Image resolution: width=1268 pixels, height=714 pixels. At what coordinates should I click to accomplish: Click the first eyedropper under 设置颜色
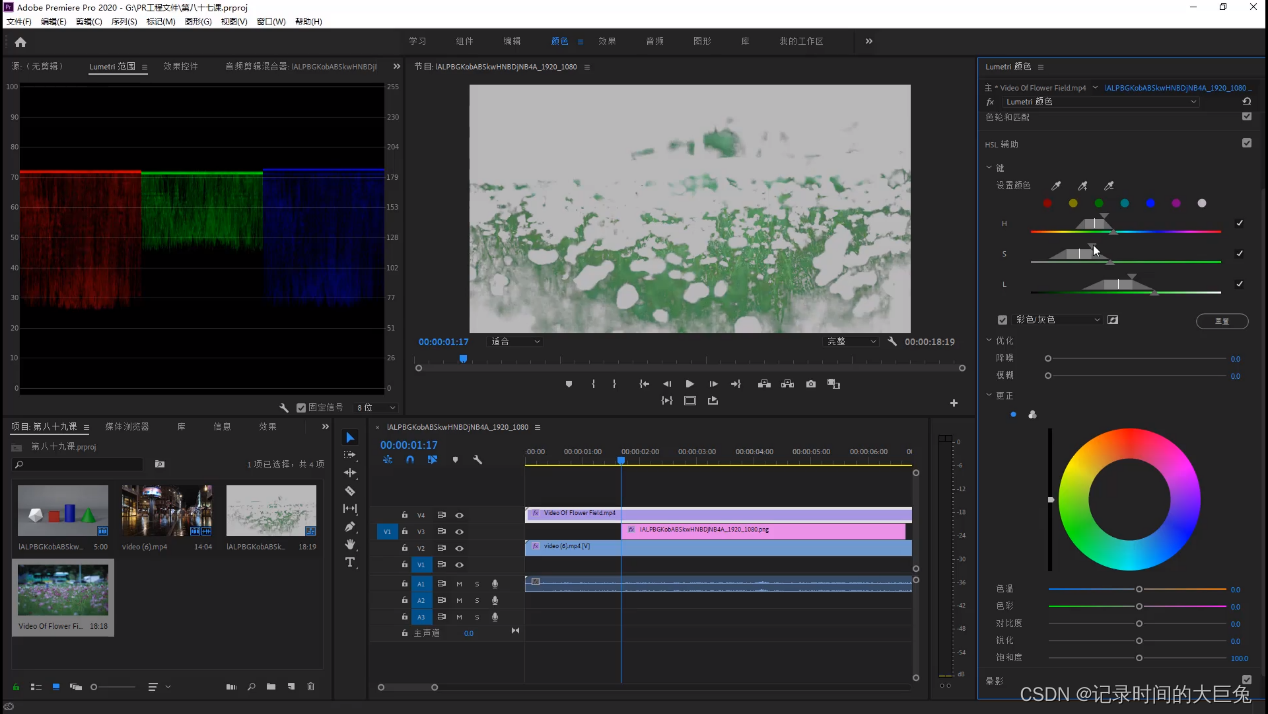coord(1056,186)
